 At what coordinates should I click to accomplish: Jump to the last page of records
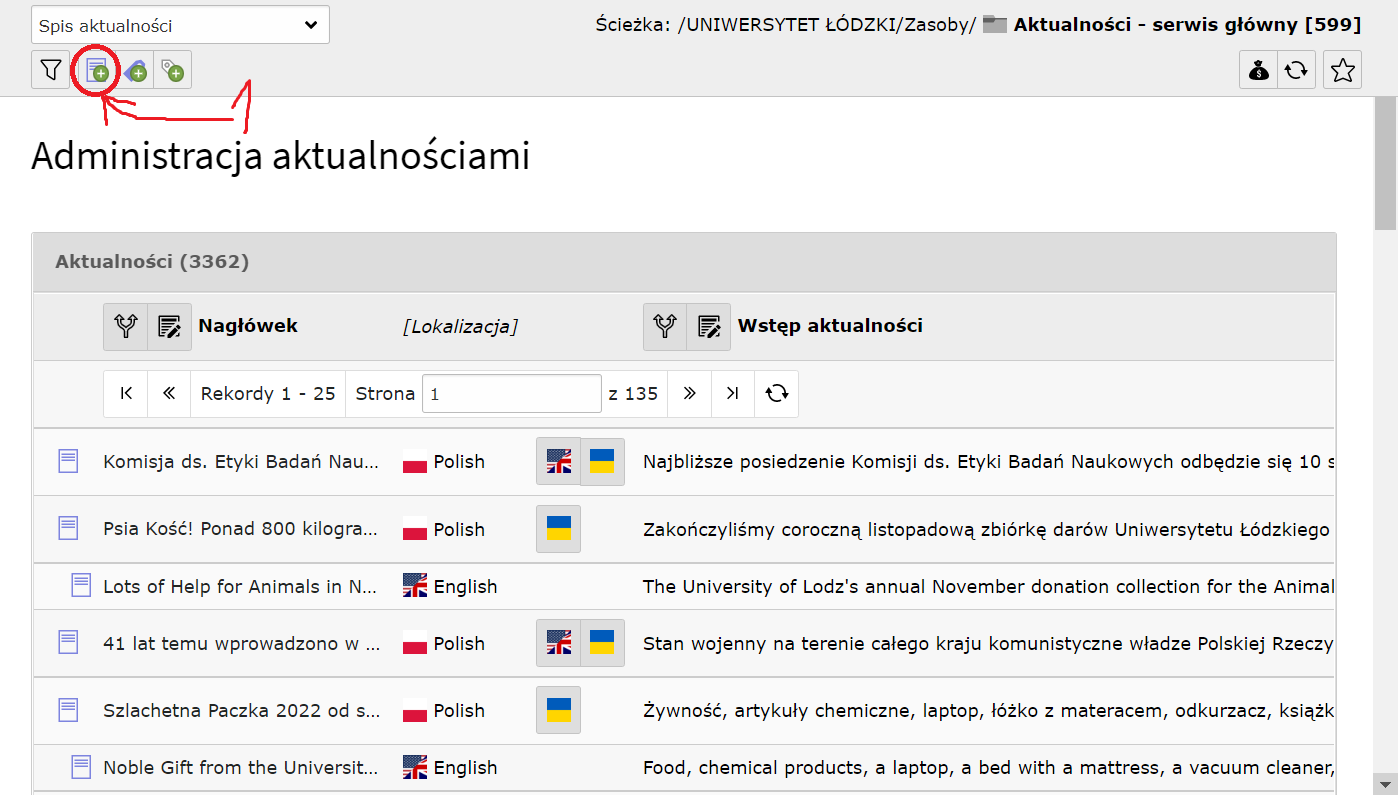point(733,394)
